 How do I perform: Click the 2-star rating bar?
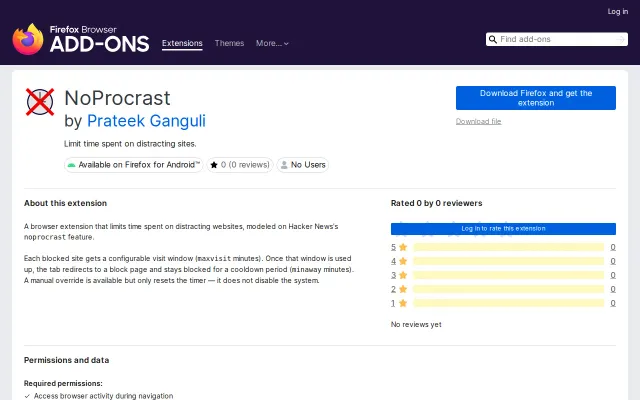point(508,289)
